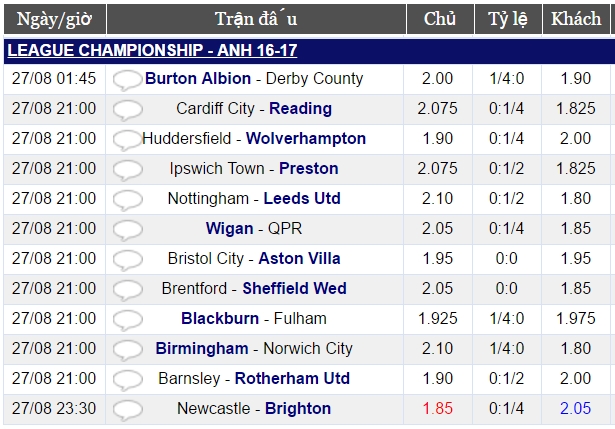This screenshot has height=429, width=615.
Task: Click the Ngày/giờ column header
Action: 55,19
